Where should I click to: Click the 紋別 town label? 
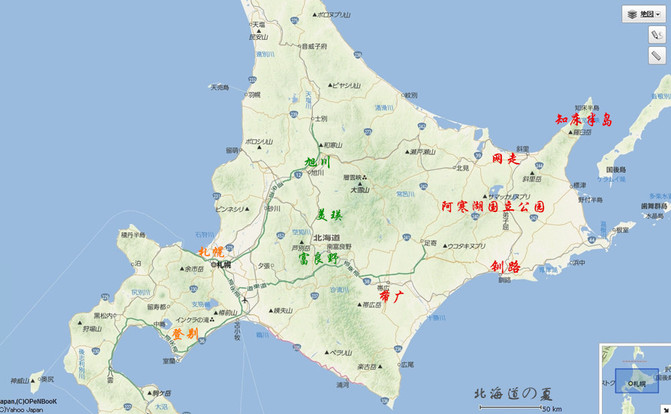coord(410,95)
